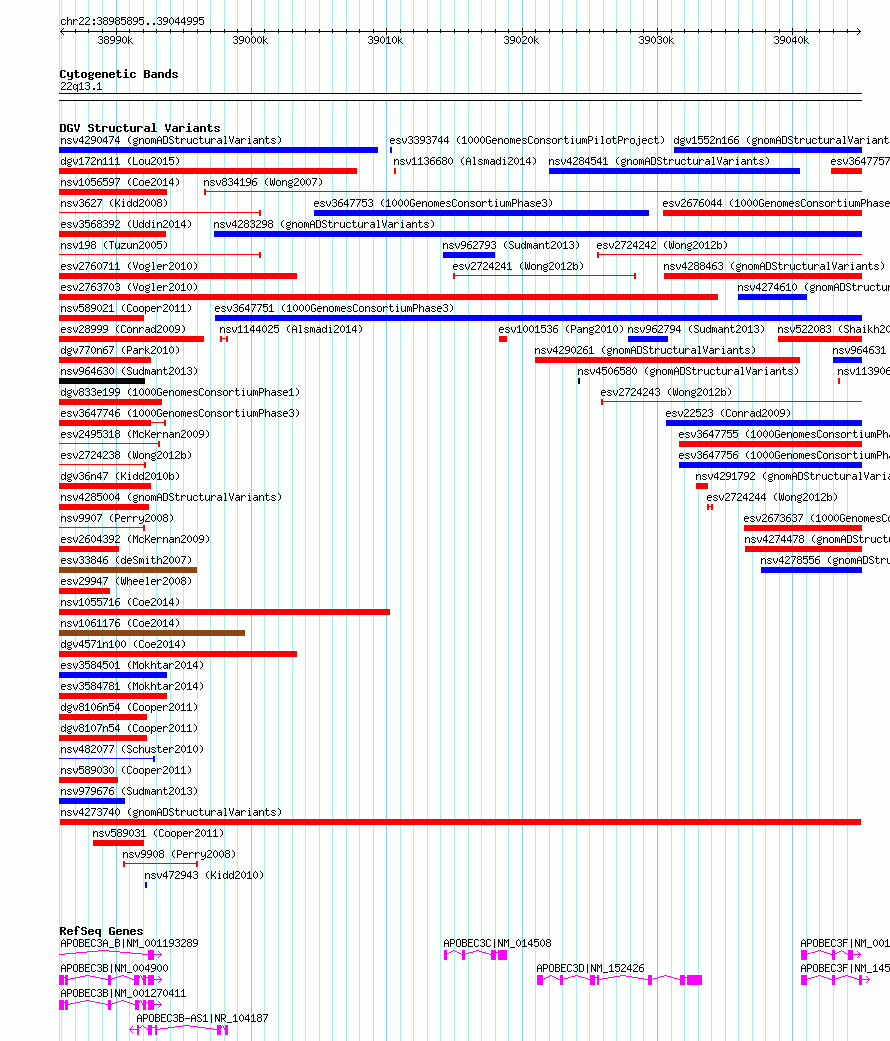Open the APOBEC3A_B|NM_001193289 gene label
Viewport: 890px width, 1041px height.
click(x=129, y=943)
